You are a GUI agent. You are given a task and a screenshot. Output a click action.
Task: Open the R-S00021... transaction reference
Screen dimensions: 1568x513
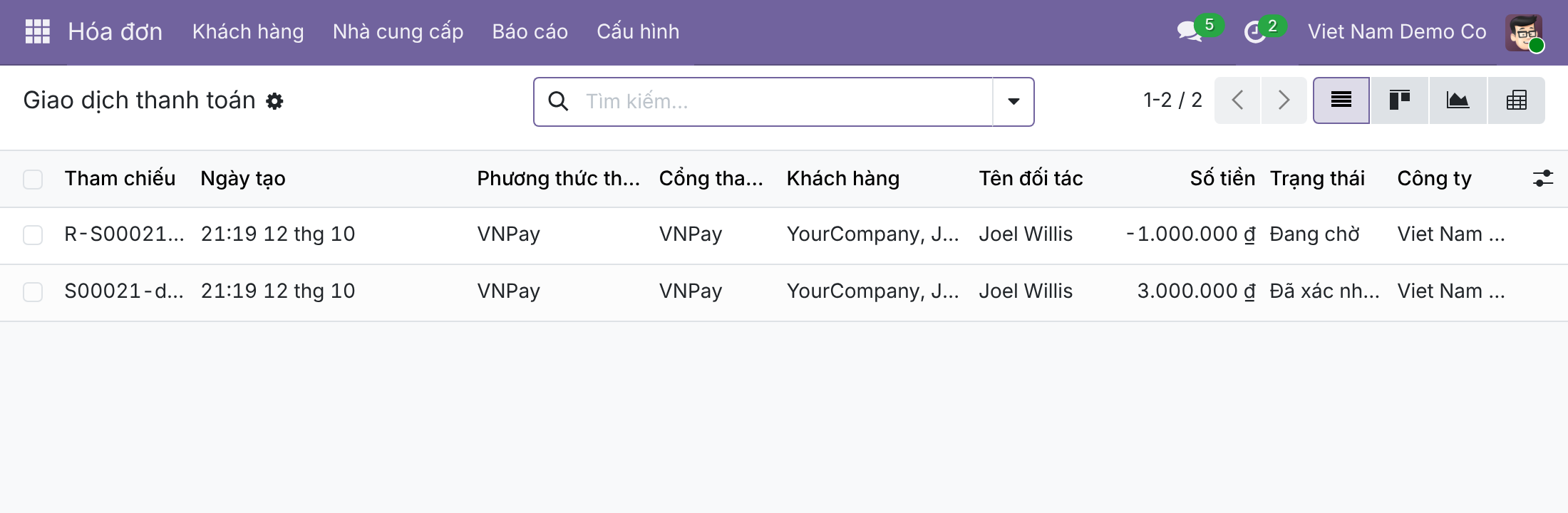click(x=124, y=234)
